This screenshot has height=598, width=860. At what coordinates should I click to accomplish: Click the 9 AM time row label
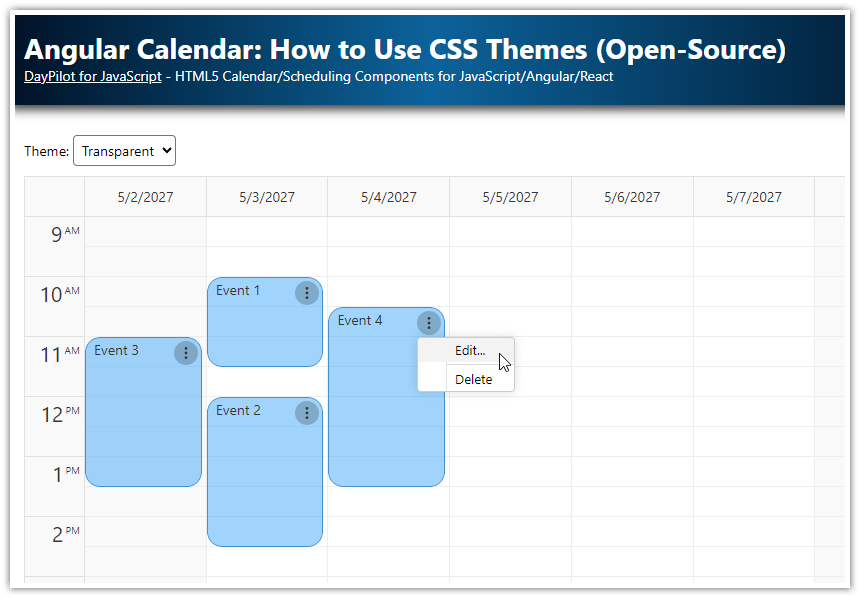tap(54, 232)
